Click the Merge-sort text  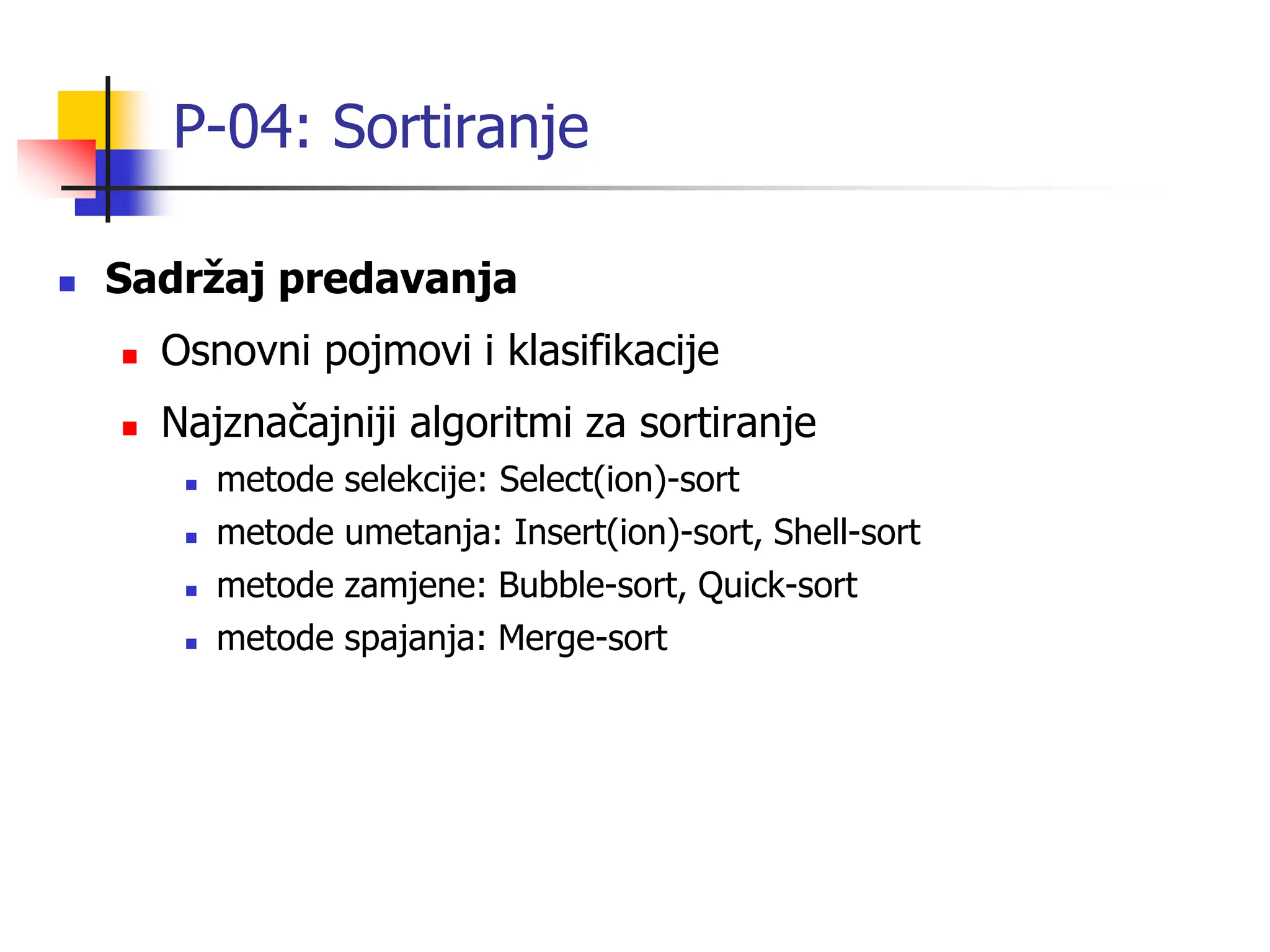(582, 639)
